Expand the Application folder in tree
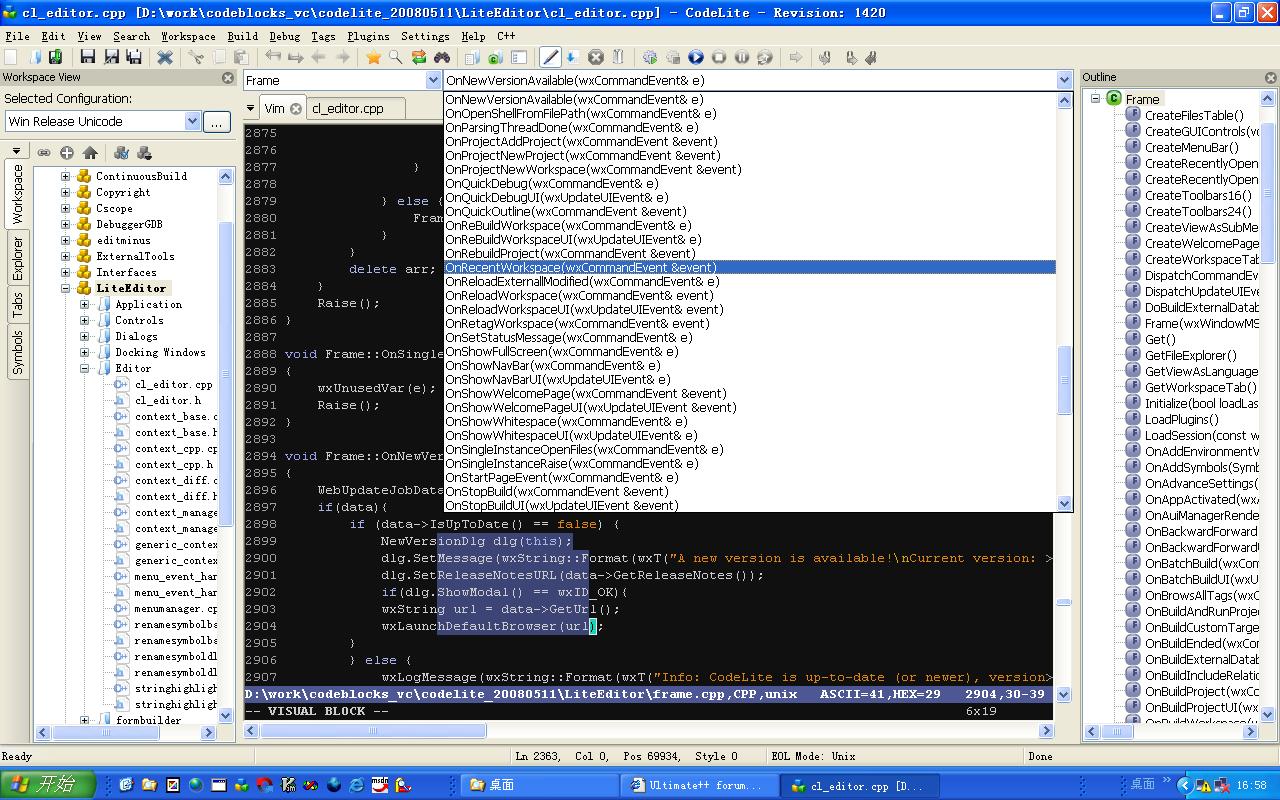 pyautogui.click(x=85, y=305)
